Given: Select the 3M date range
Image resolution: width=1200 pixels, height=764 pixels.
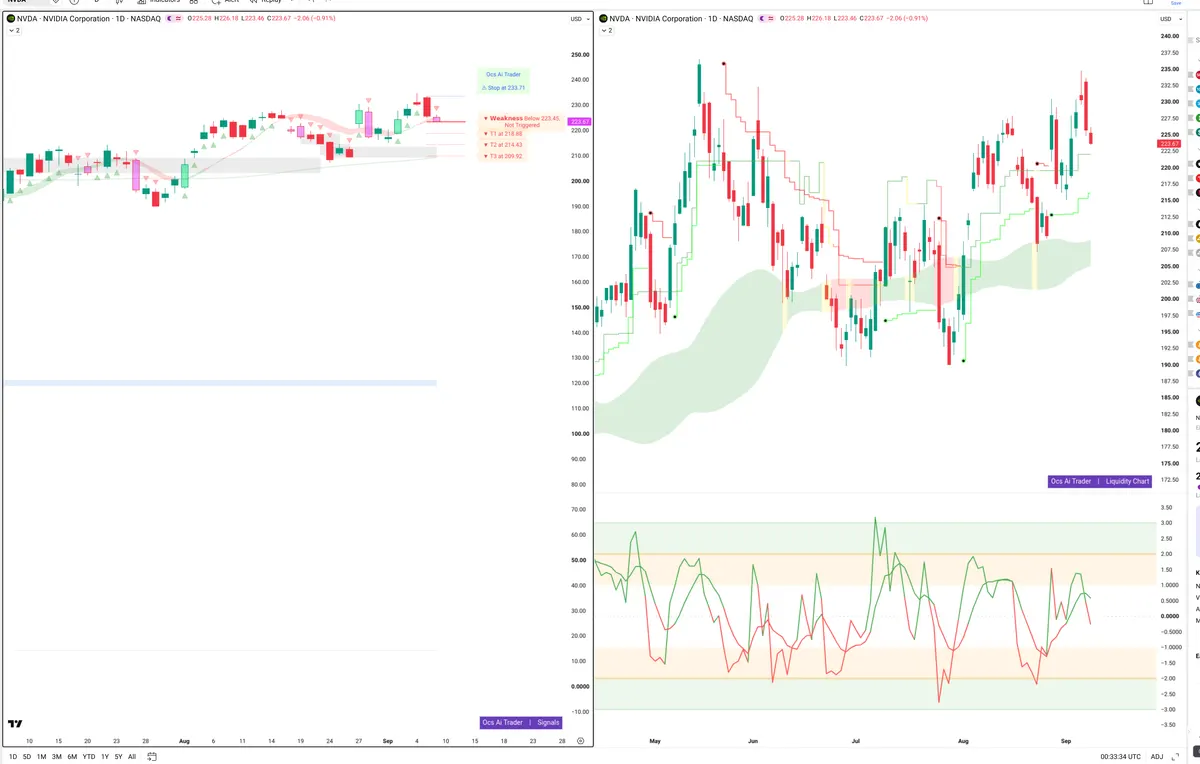Looking at the screenshot, I should 57,756.
